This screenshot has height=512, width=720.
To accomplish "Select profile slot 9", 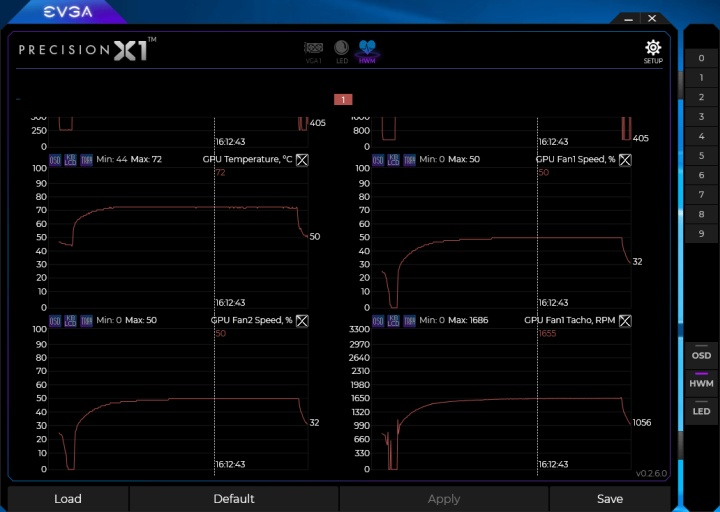I will click(x=701, y=234).
